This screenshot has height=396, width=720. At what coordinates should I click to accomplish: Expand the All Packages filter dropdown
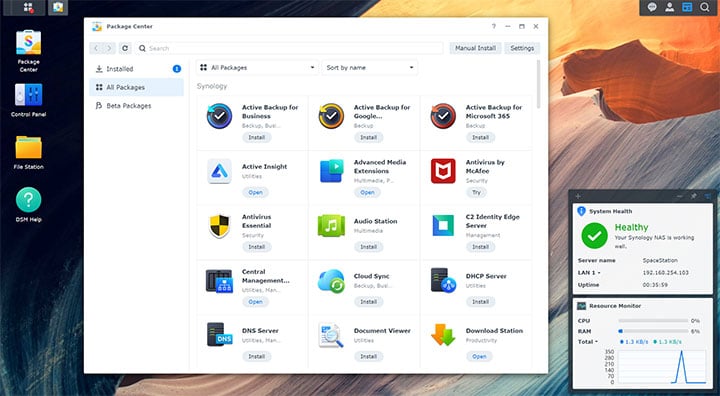click(x=257, y=68)
